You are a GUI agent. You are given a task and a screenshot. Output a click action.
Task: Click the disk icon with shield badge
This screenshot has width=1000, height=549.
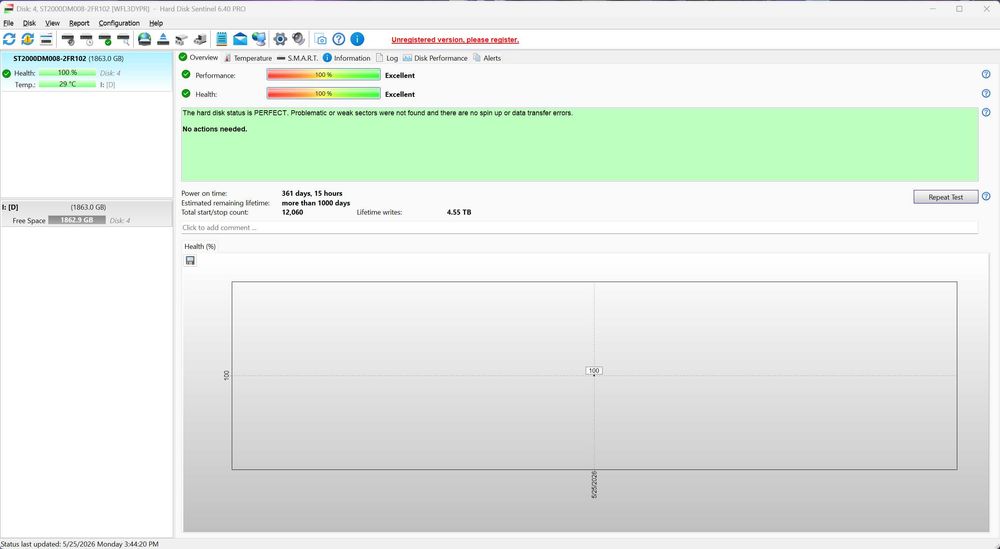(x=68, y=40)
